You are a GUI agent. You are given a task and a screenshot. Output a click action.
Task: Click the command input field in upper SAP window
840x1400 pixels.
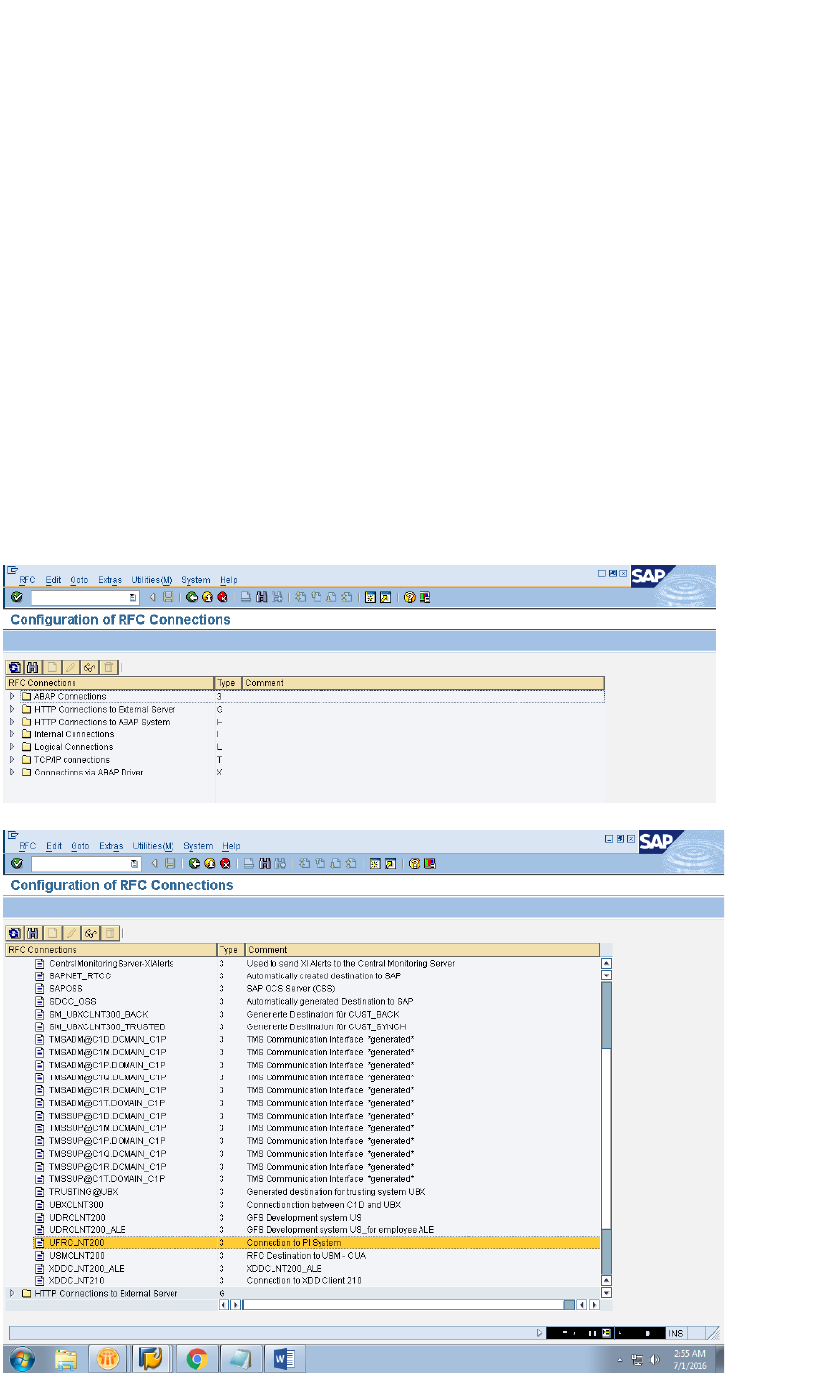pyautogui.click(x=82, y=597)
